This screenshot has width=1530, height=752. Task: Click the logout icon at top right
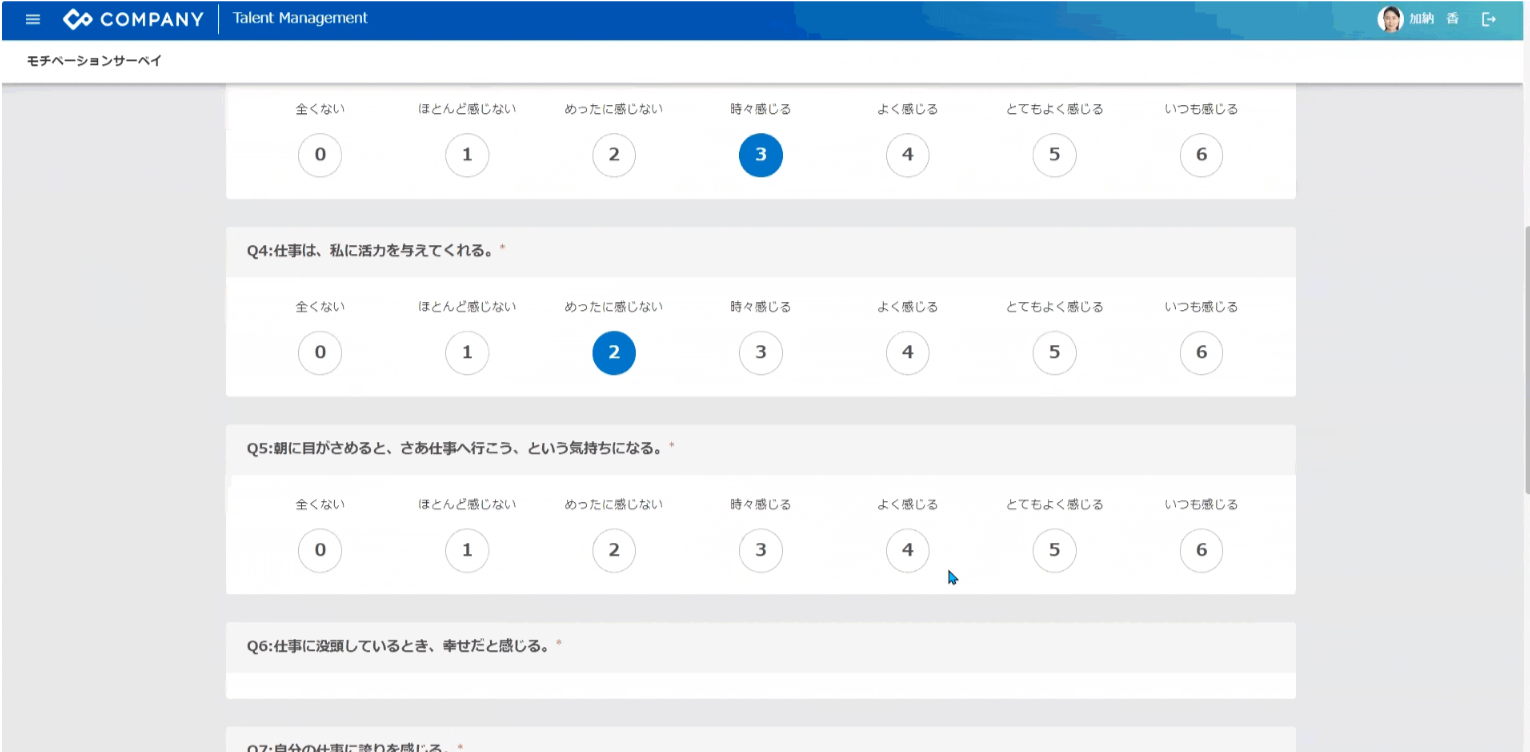click(x=1489, y=19)
